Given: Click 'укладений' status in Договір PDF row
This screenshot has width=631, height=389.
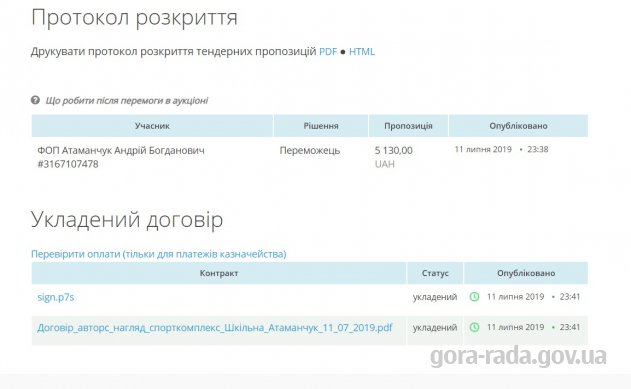Looking at the screenshot, I should click(x=435, y=327).
